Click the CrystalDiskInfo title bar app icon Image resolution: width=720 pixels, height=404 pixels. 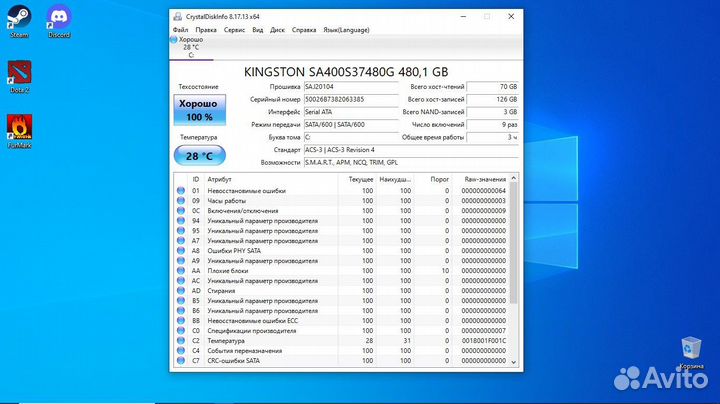[x=178, y=17]
